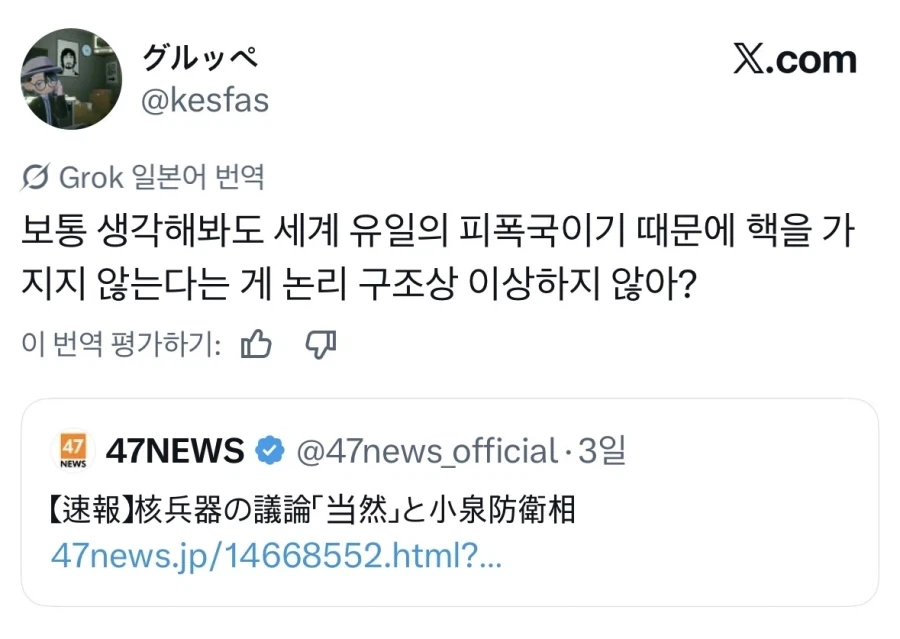Click the 47NEWS account name

click(x=175, y=451)
